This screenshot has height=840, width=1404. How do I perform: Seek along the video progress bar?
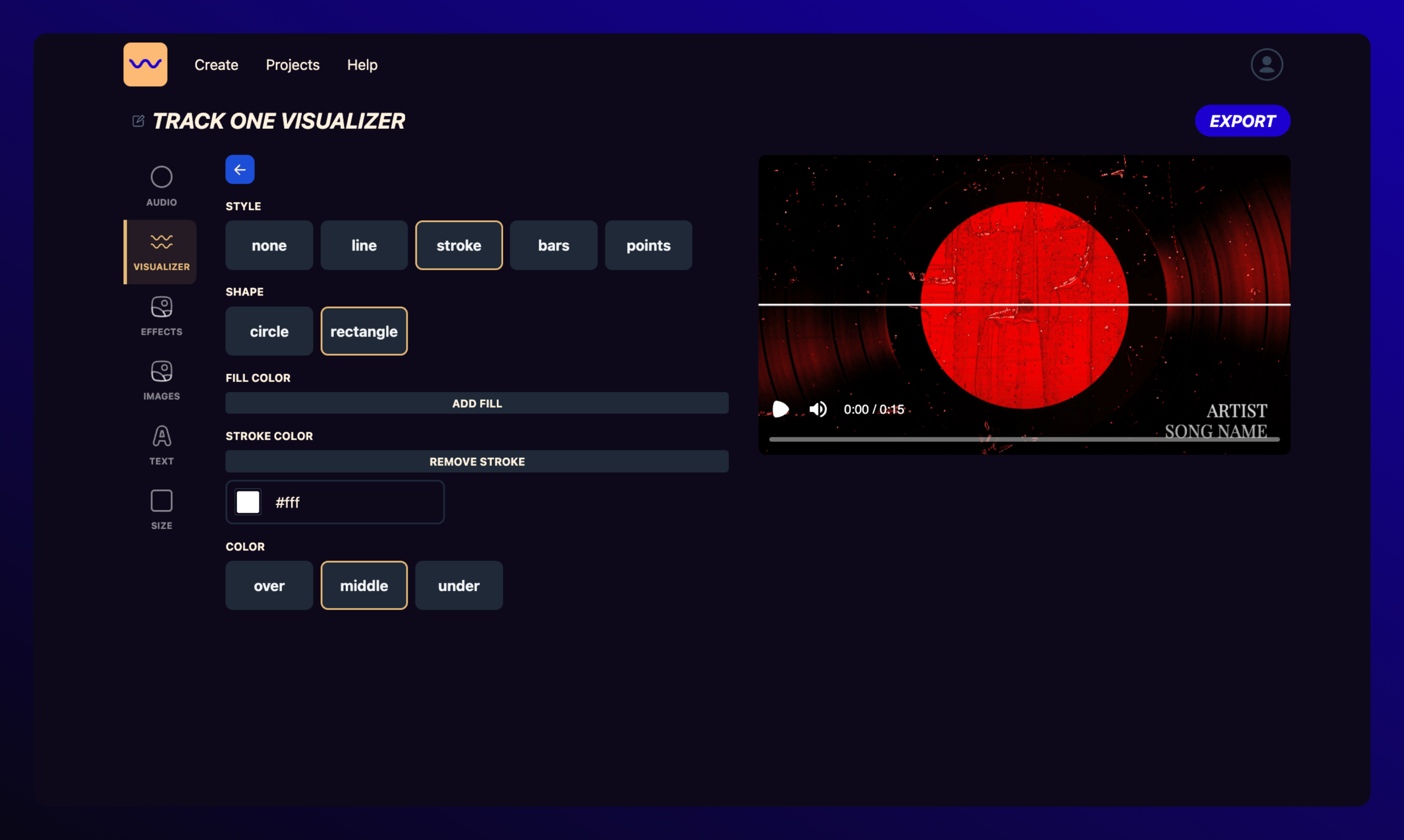(x=1024, y=439)
